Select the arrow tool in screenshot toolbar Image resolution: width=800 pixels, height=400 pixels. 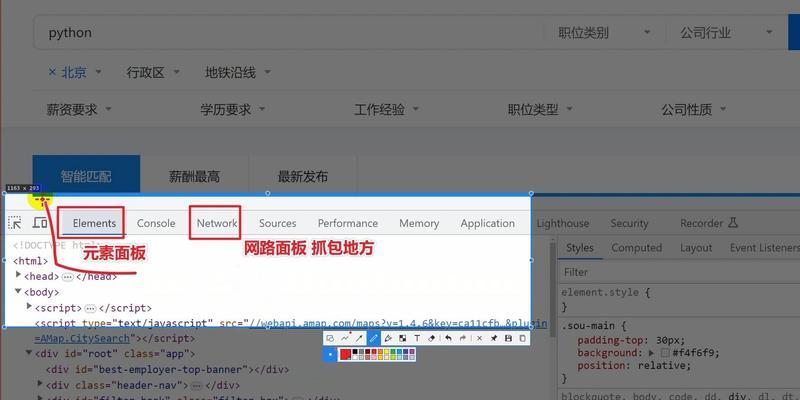[x=359, y=338]
